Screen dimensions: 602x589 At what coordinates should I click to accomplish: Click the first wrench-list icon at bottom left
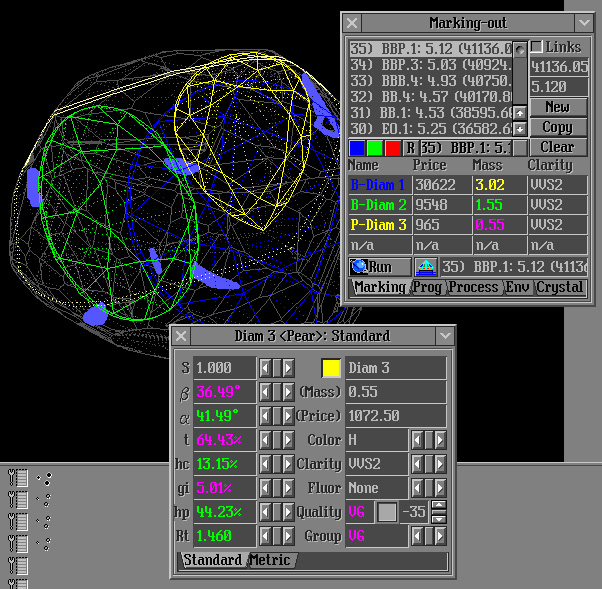pos(17,477)
